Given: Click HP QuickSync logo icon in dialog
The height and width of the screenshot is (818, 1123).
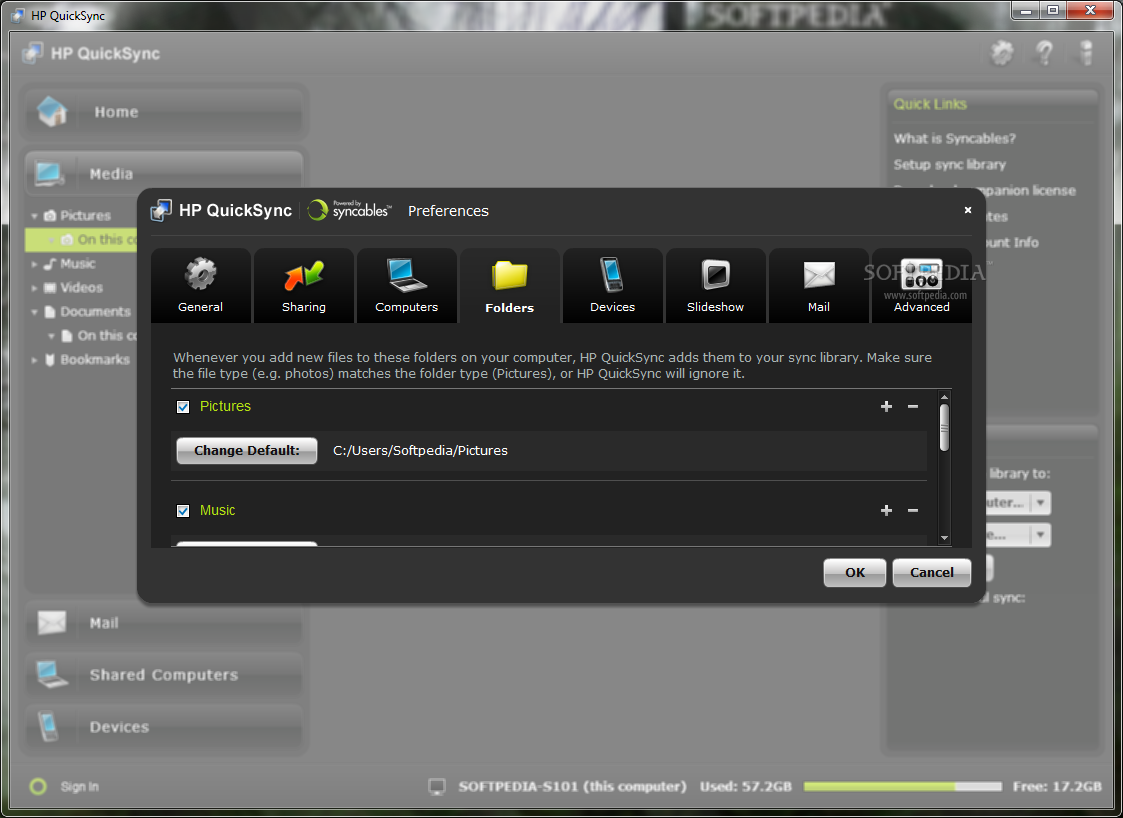Looking at the screenshot, I should [x=161, y=211].
